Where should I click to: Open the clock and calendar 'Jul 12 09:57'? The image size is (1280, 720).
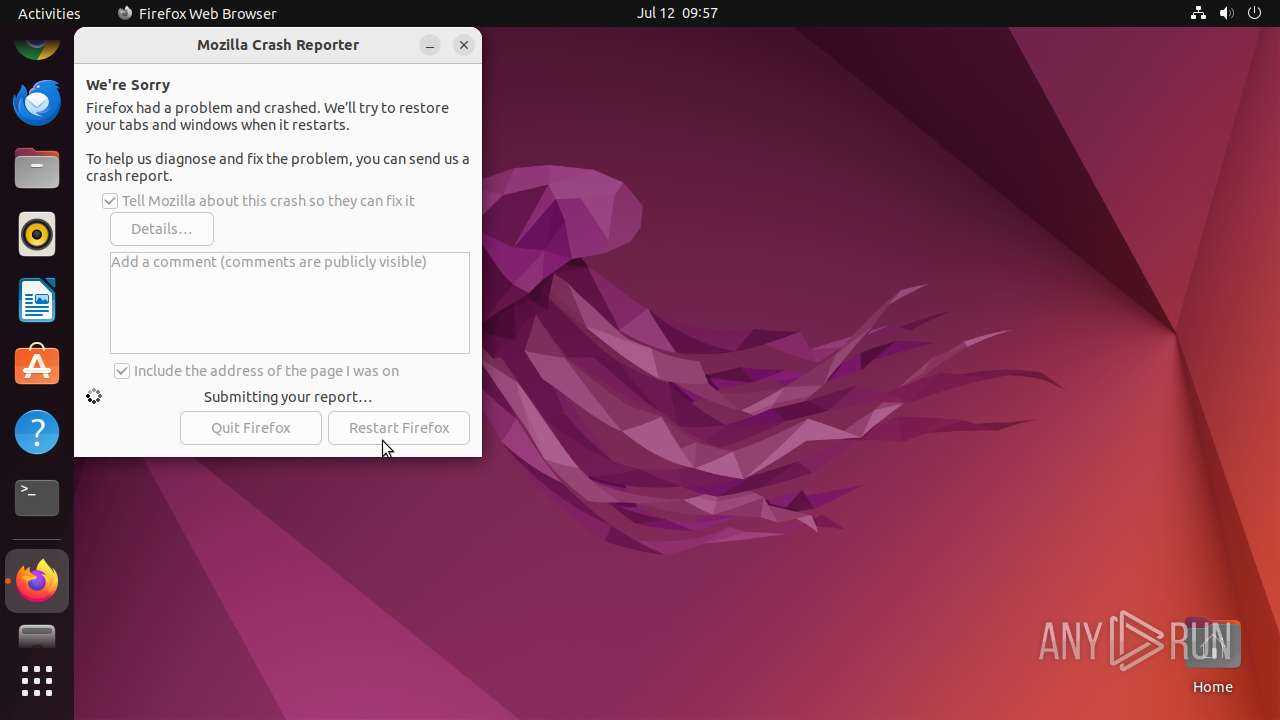tap(677, 13)
